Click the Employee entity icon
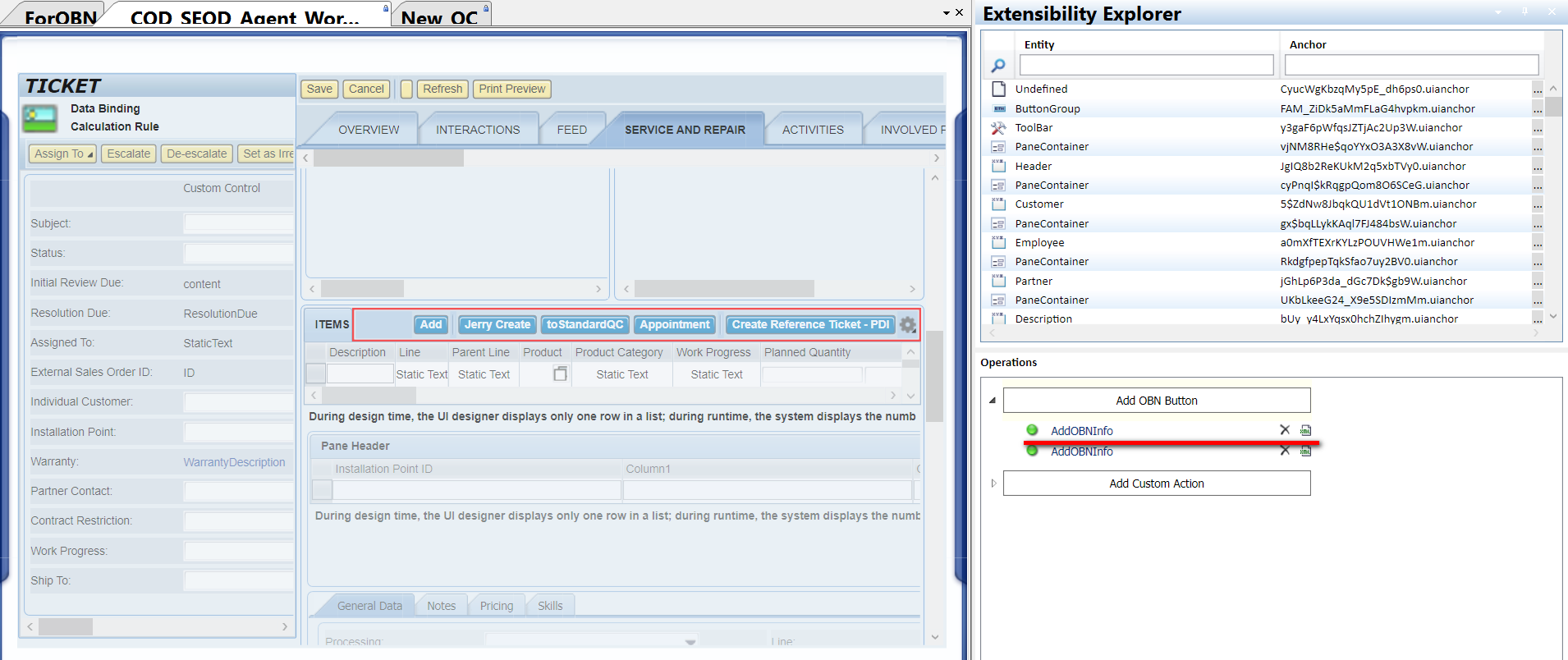 (998, 243)
